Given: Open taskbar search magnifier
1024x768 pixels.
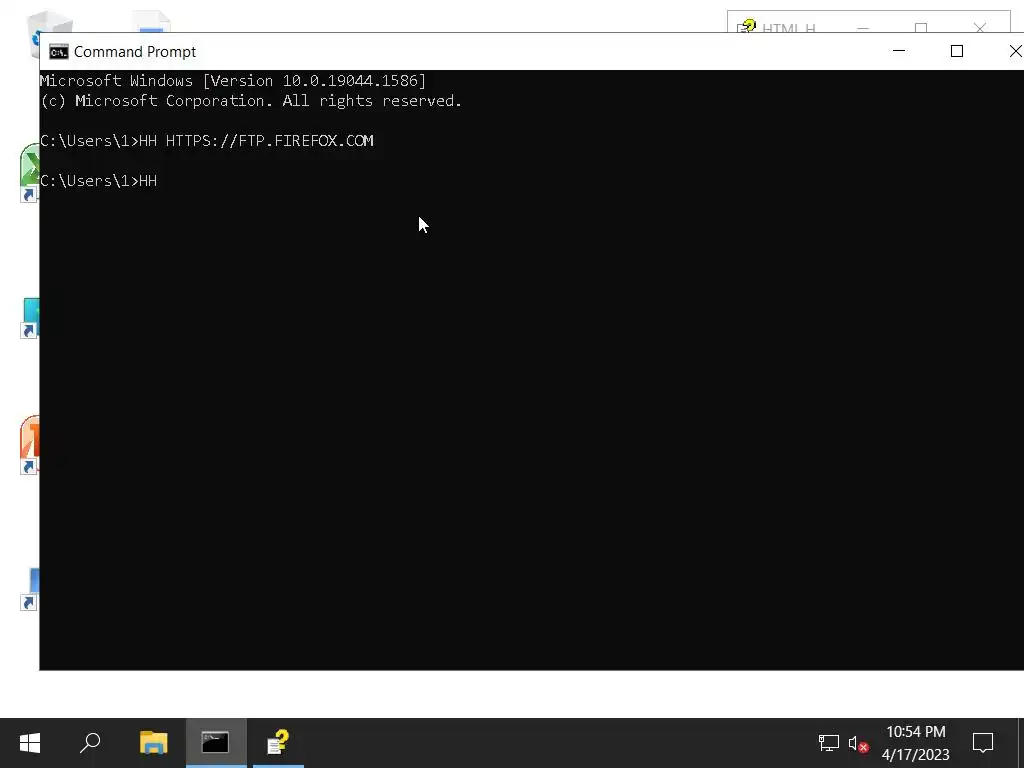Looking at the screenshot, I should (90, 743).
